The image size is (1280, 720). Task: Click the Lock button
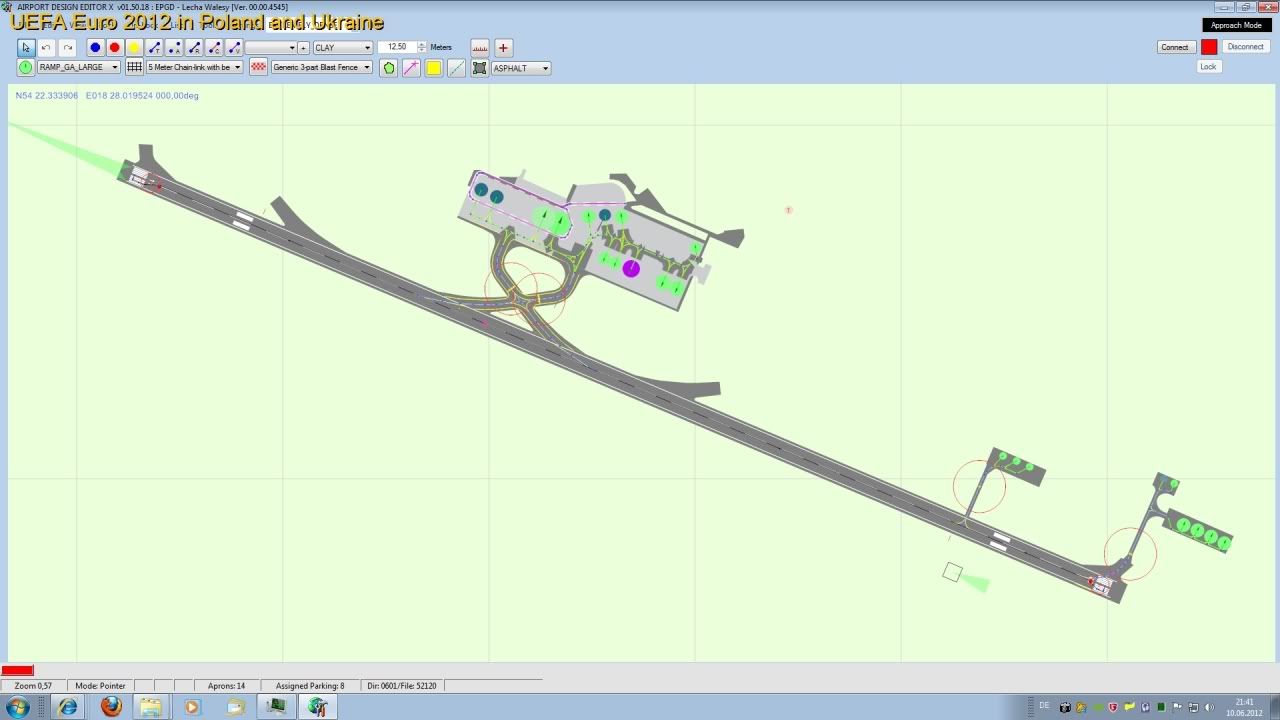tap(1208, 66)
